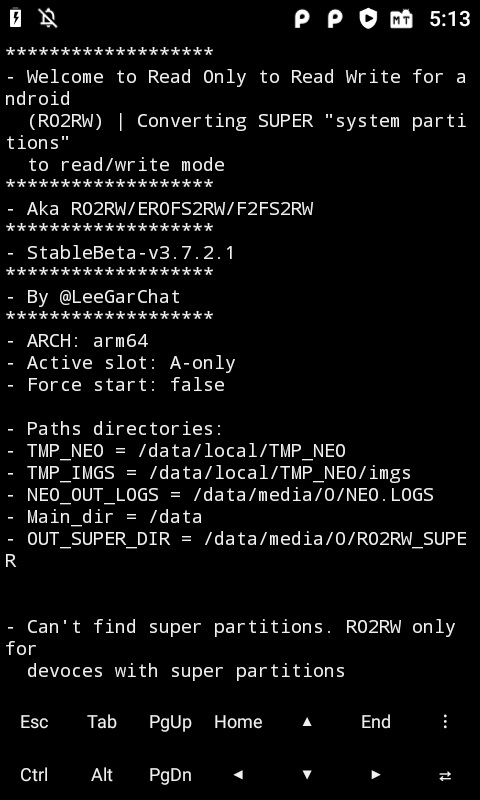480x800 pixels.
Task: Tap the swap keyboard rows icon
Action: 445,776
